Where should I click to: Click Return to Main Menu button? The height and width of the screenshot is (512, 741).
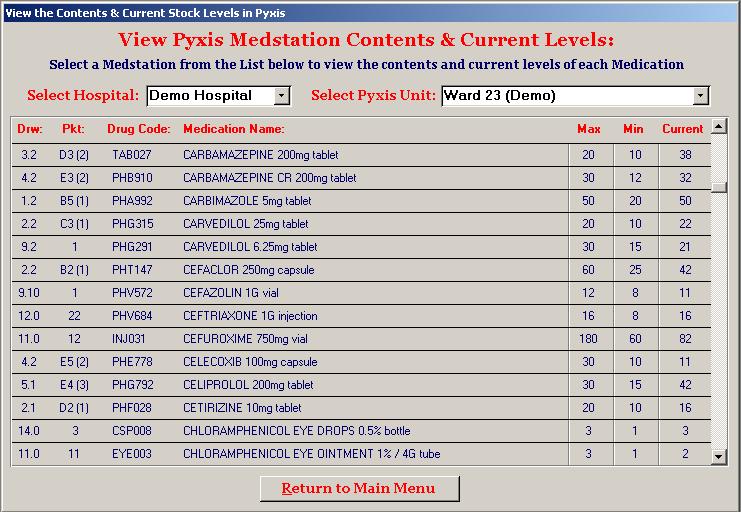point(359,488)
